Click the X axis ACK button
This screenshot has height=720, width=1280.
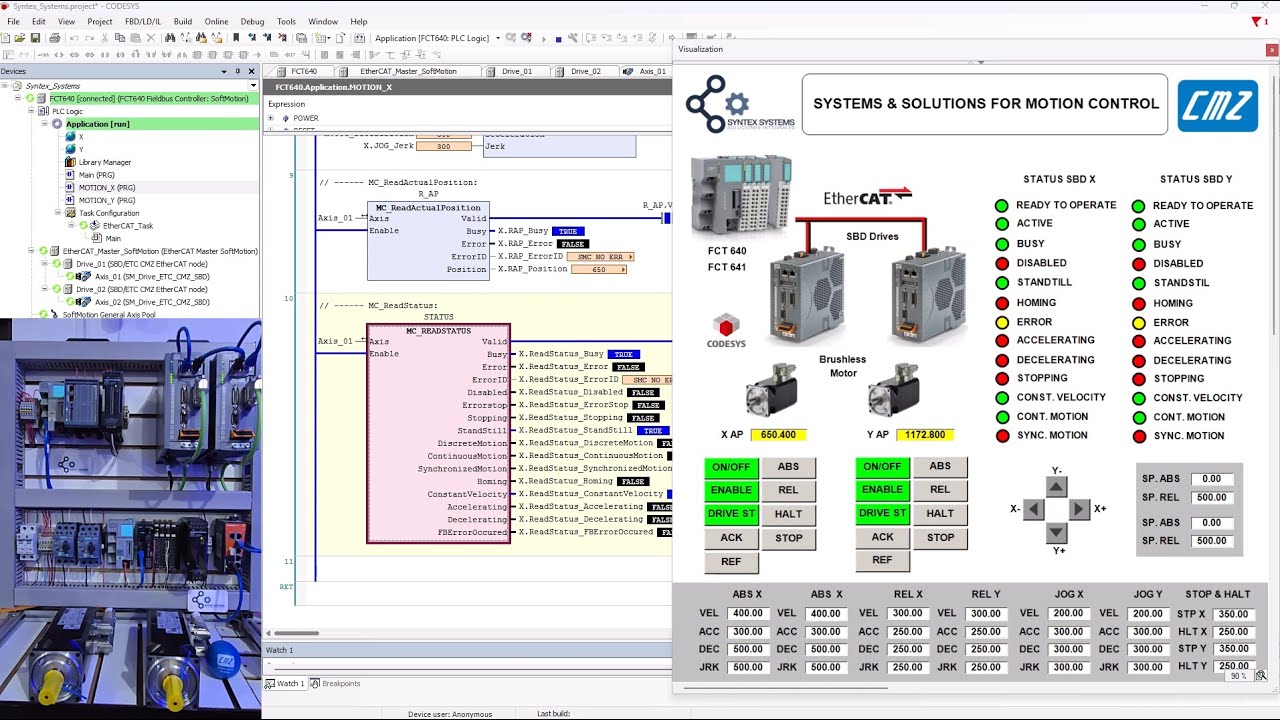point(731,538)
